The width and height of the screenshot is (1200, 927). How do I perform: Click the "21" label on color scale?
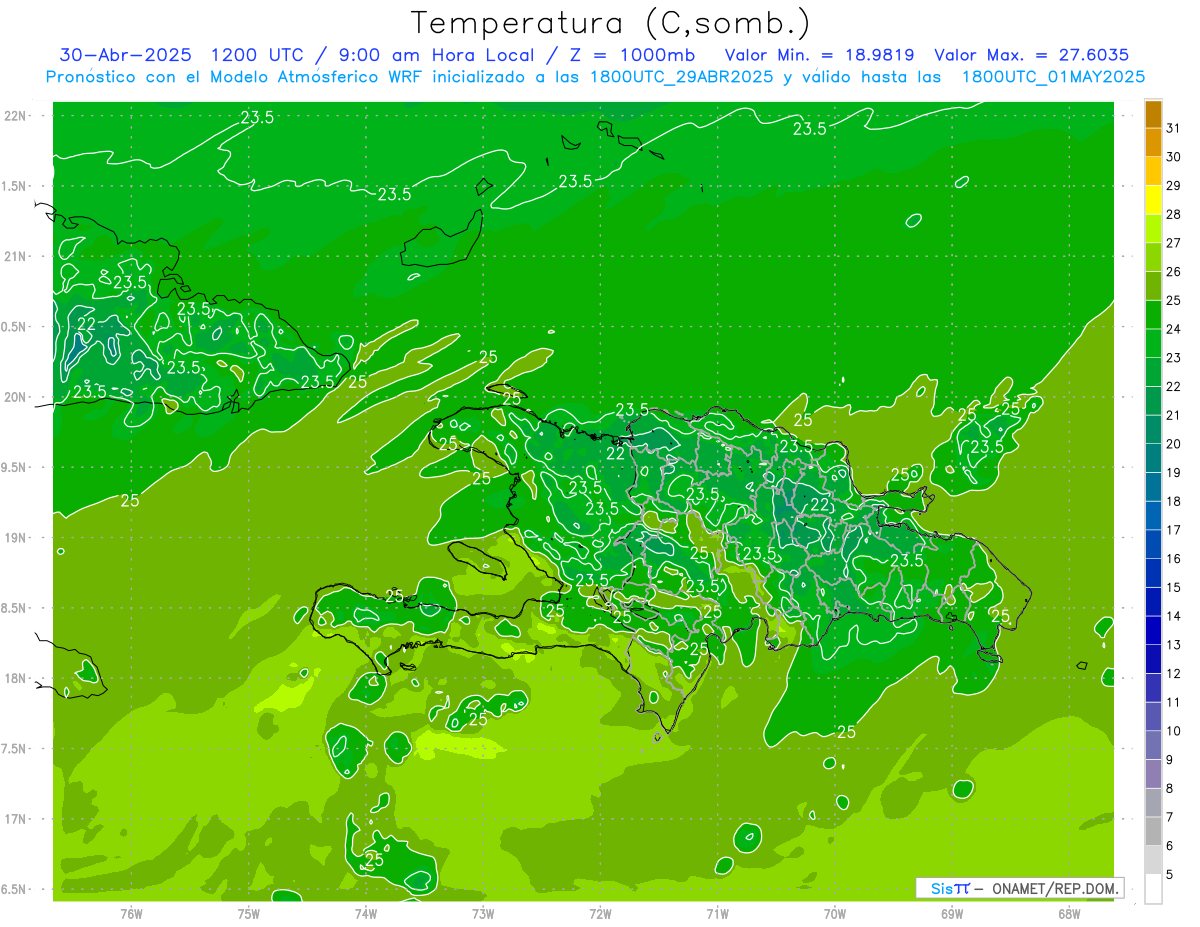click(x=1174, y=415)
